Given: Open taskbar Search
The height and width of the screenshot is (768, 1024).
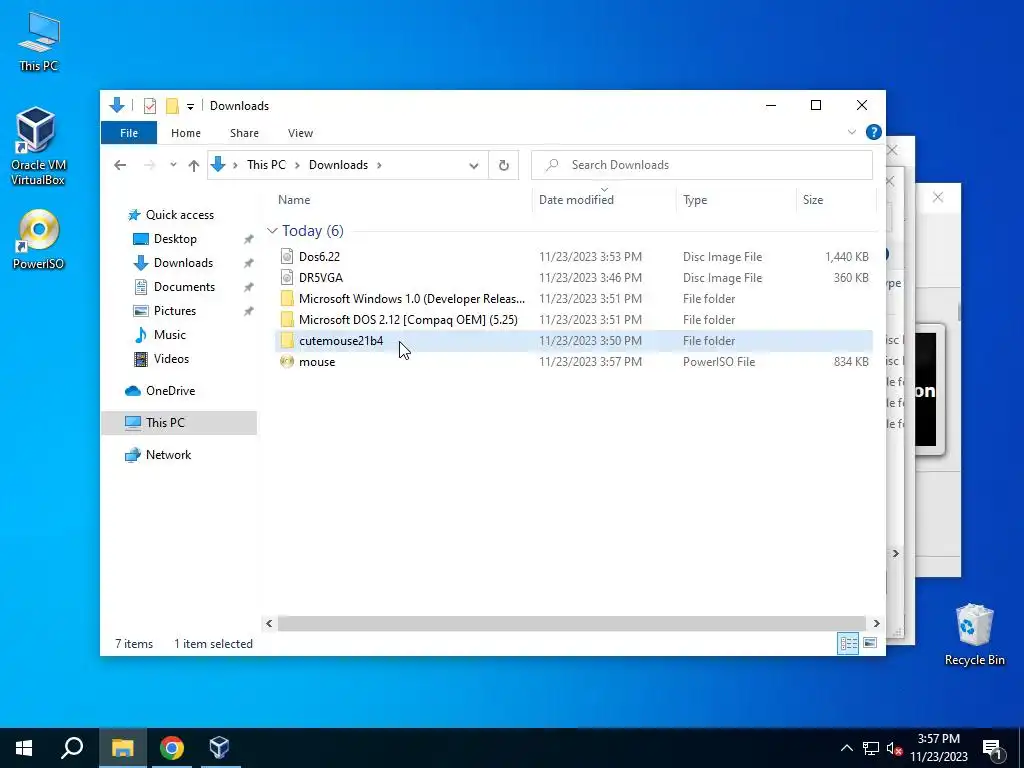Looking at the screenshot, I should click(x=72, y=748).
